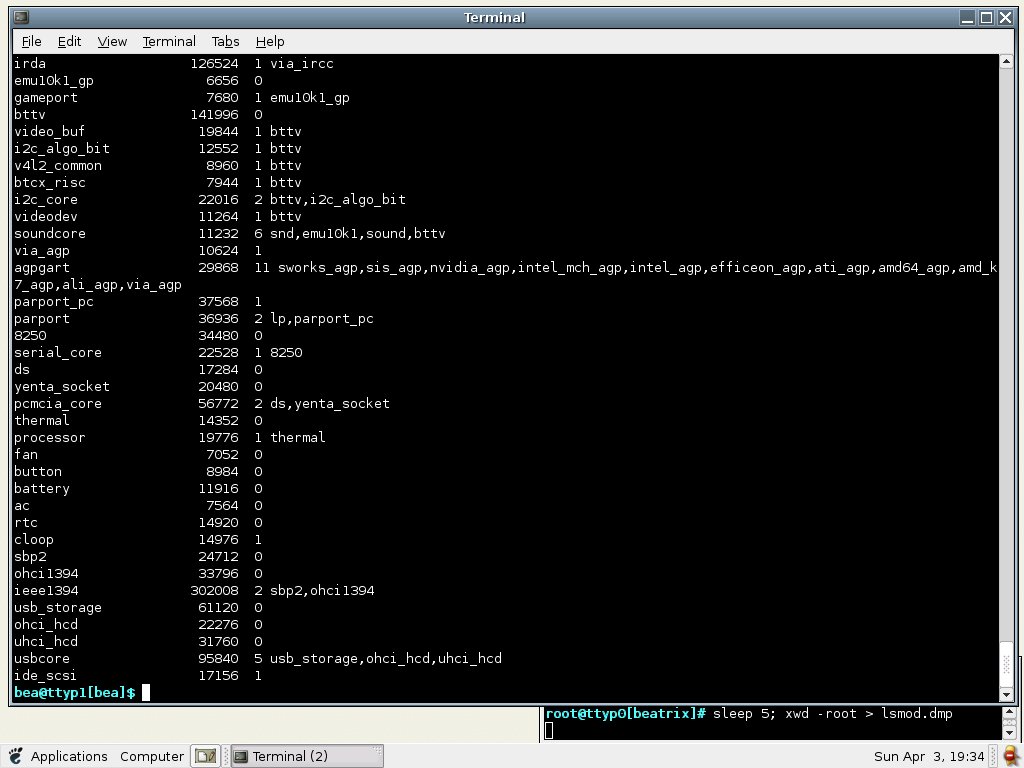Click the taskbar grip handle left of Terminal (2)
Image resolution: width=1024 pixels, height=768 pixels.
pos(226,756)
